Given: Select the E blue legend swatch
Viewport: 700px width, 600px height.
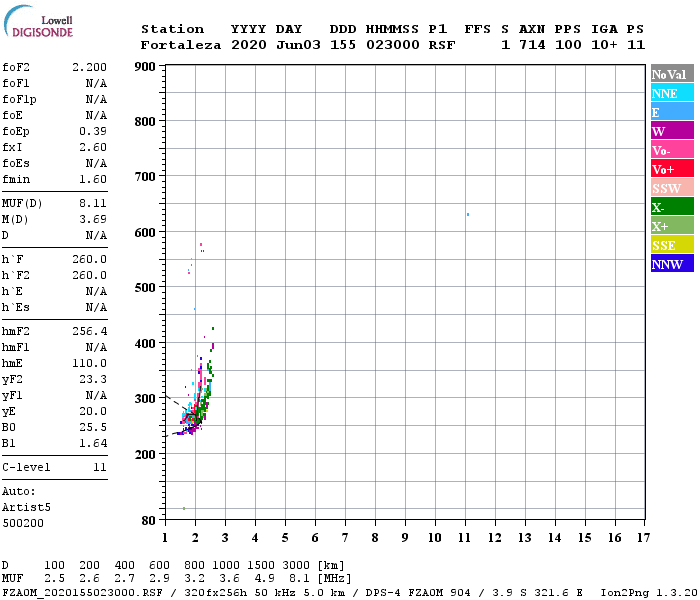Looking at the screenshot, I should [672, 111].
